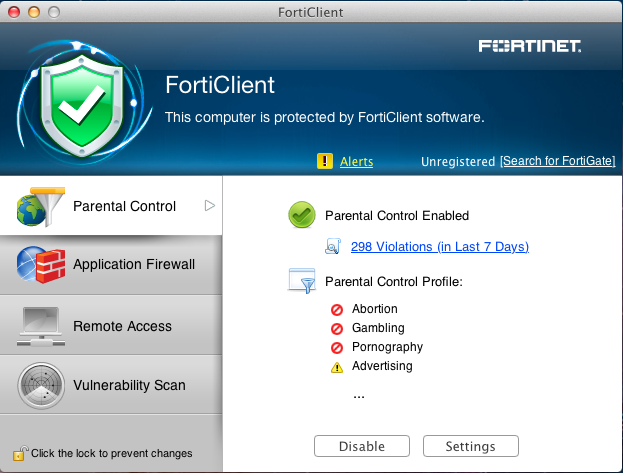Click the Application Firewall brick wall icon

click(41, 264)
